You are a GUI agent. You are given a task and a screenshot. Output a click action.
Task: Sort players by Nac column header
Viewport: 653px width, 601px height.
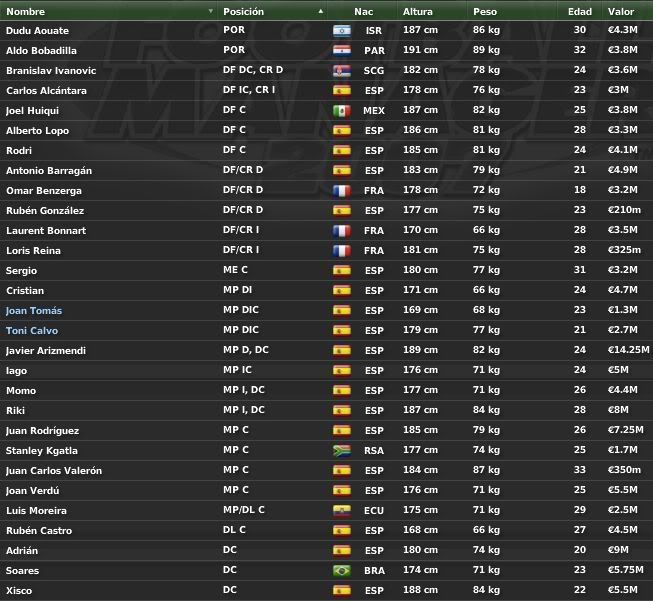click(364, 12)
